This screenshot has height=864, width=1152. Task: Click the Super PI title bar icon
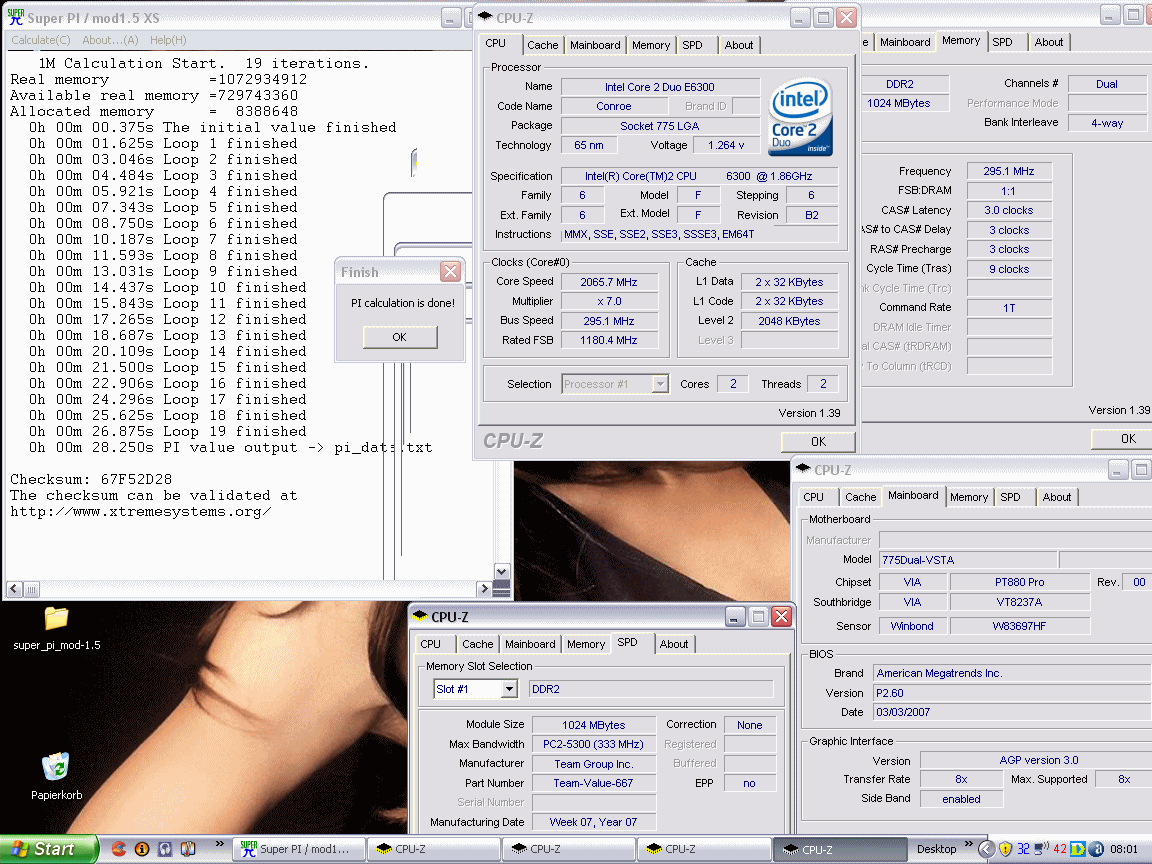pyautogui.click(x=15, y=17)
